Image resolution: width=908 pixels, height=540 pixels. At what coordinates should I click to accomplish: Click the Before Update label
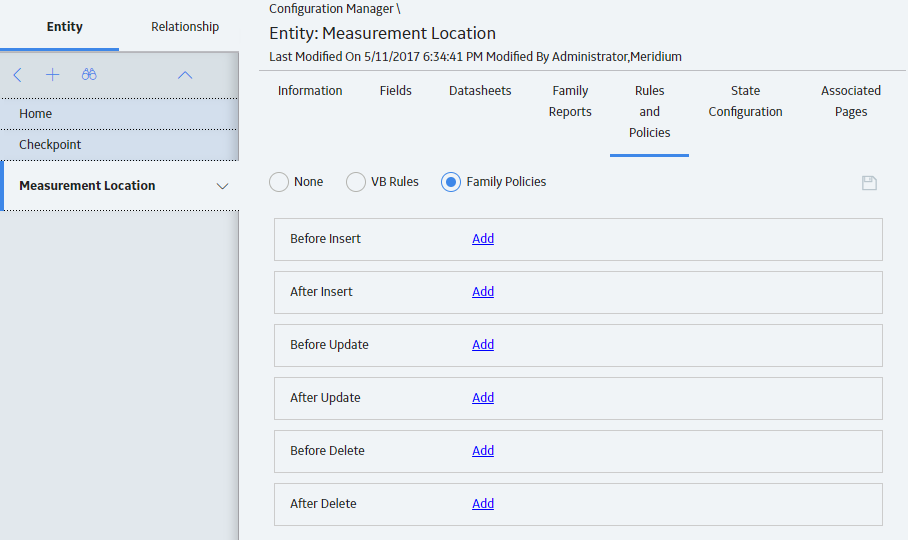click(x=329, y=345)
